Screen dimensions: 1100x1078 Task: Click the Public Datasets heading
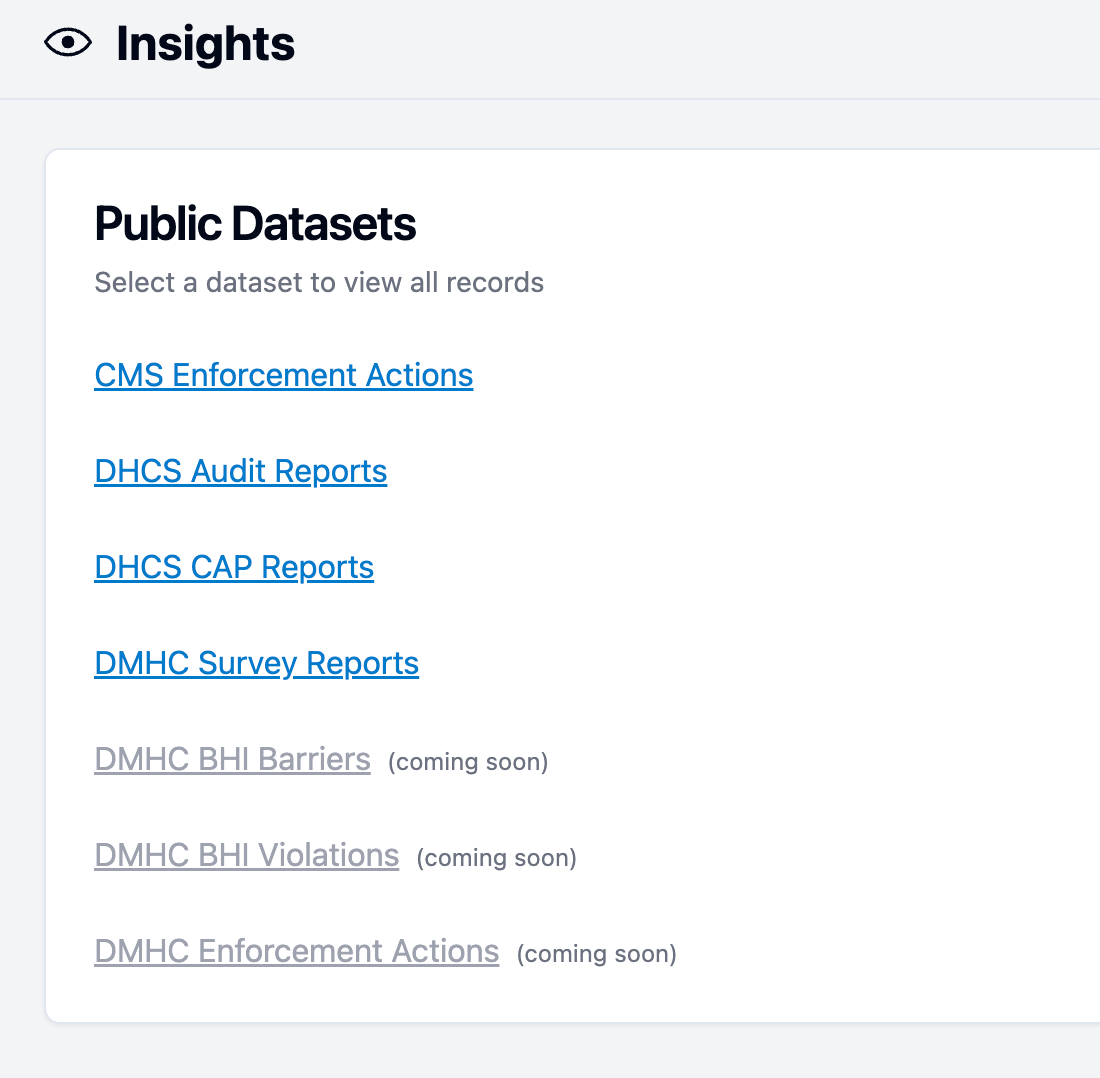pyautogui.click(x=254, y=224)
